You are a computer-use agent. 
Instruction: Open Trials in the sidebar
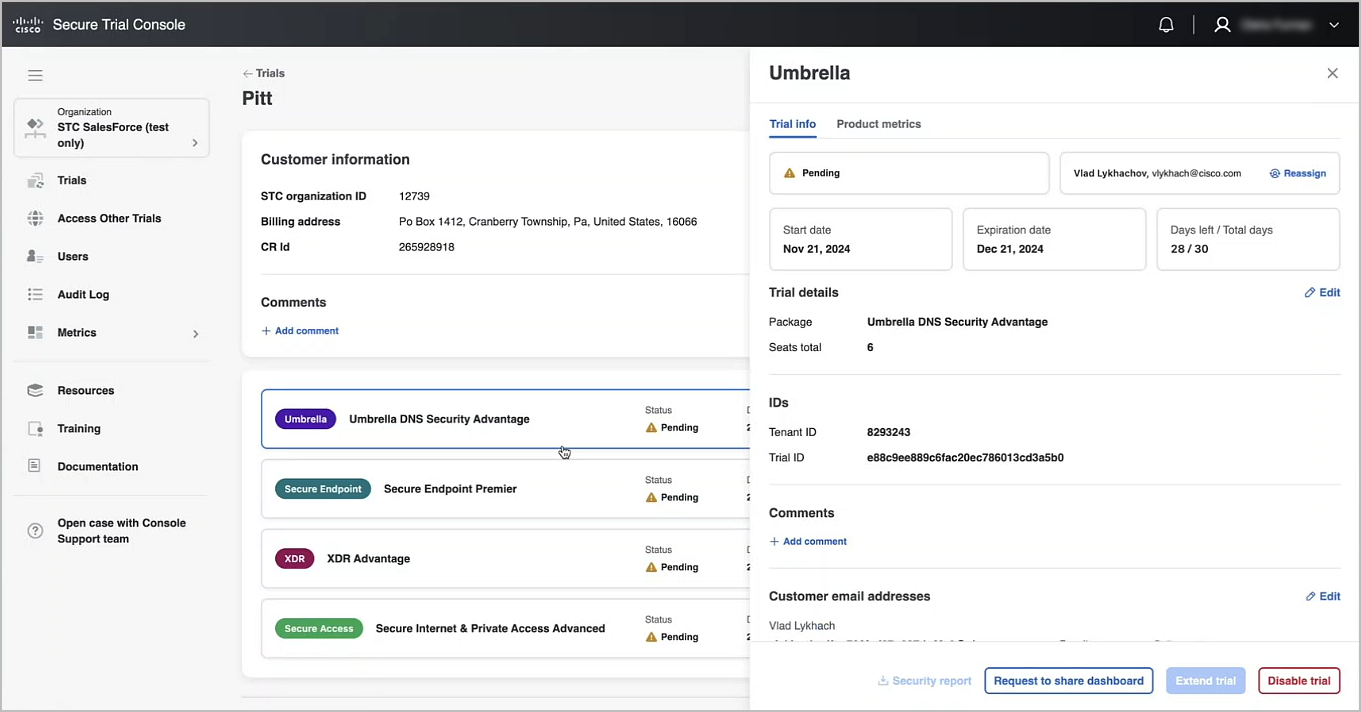pos(72,181)
